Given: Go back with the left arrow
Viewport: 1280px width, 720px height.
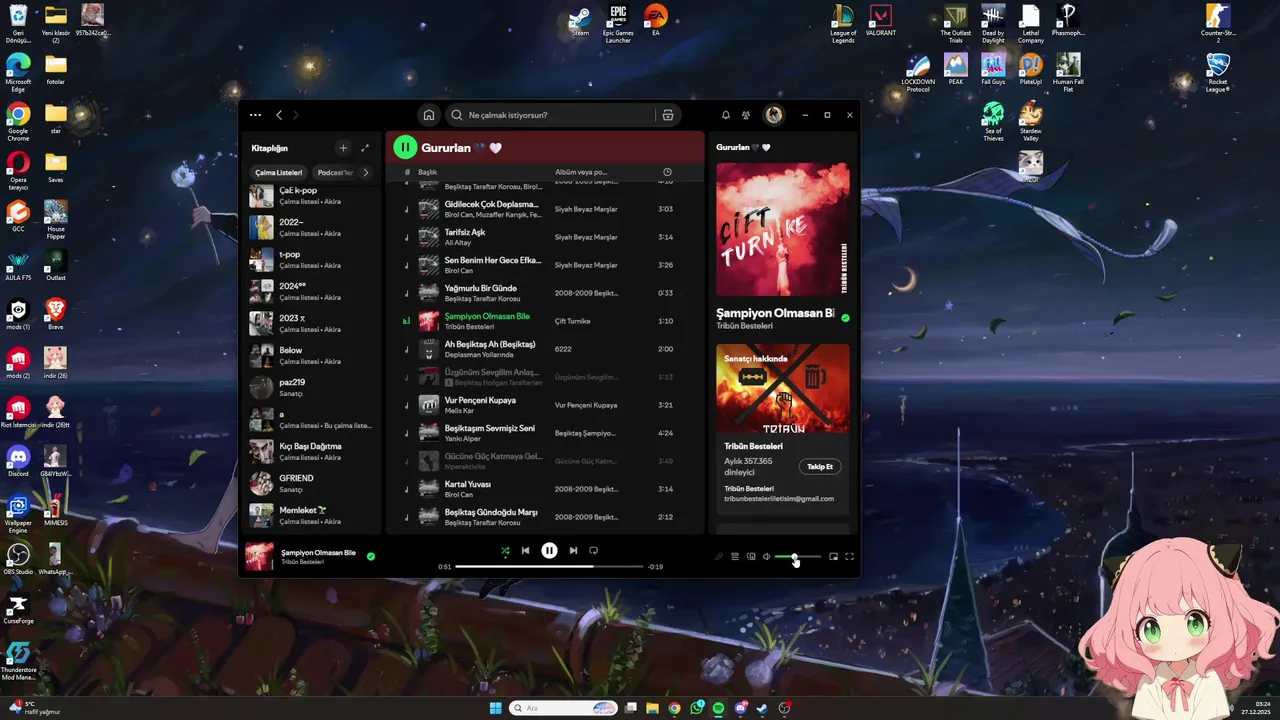Looking at the screenshot, I should (279, 115).
